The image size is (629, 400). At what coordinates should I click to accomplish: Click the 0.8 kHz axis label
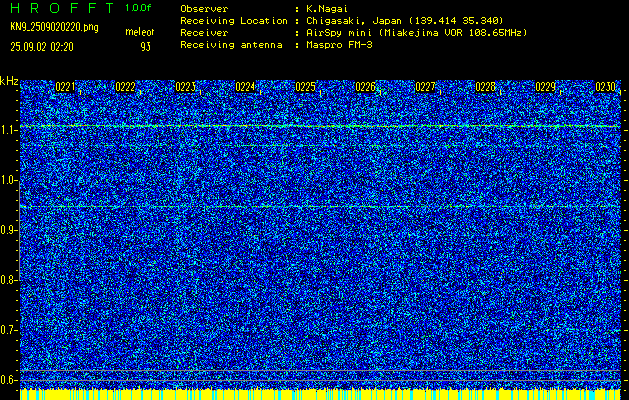(8, 280)
